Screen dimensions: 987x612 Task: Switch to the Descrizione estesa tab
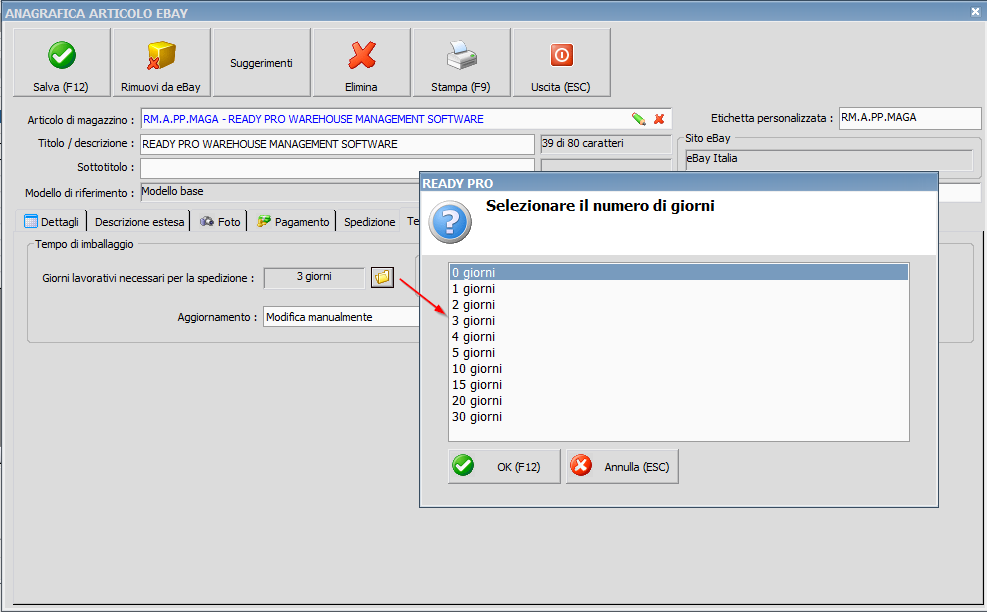point(139,222)
